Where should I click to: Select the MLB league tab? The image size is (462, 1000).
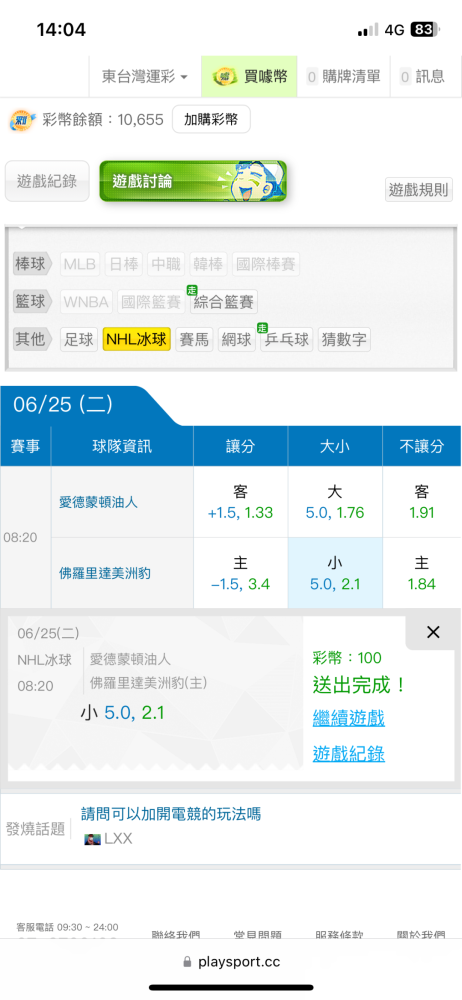click(80, 264)
